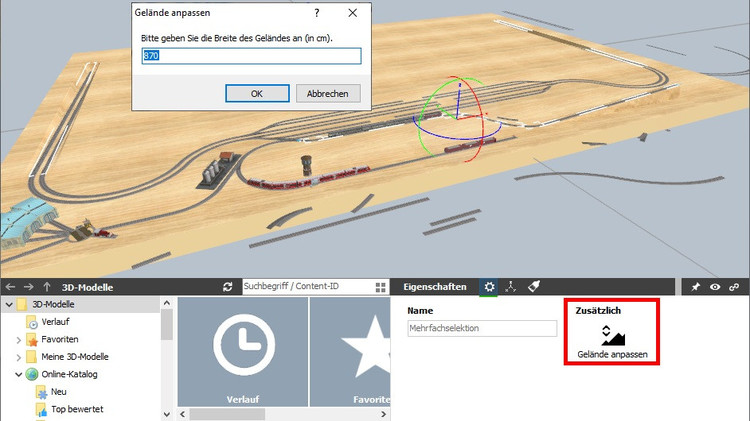The image size is (750, 421).
Task: Click tree scrollbar down arrow
Action: point(166,414)
